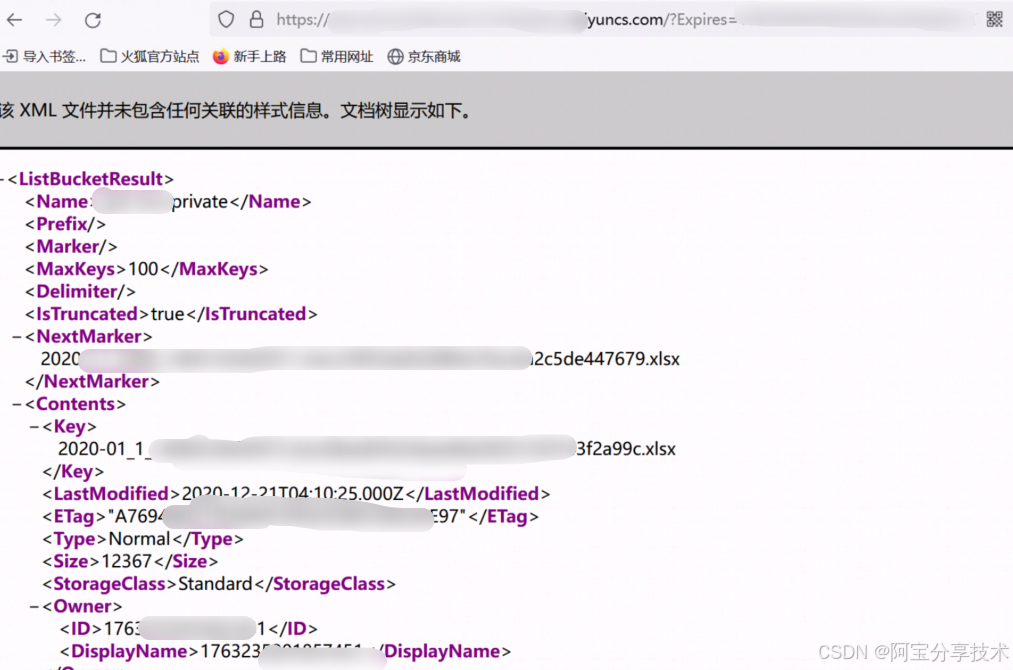Image resolution: width=1013 pixels, height=670 pixels.
Task: Open the 新手上路 bookmark
Action: [249, 57]
